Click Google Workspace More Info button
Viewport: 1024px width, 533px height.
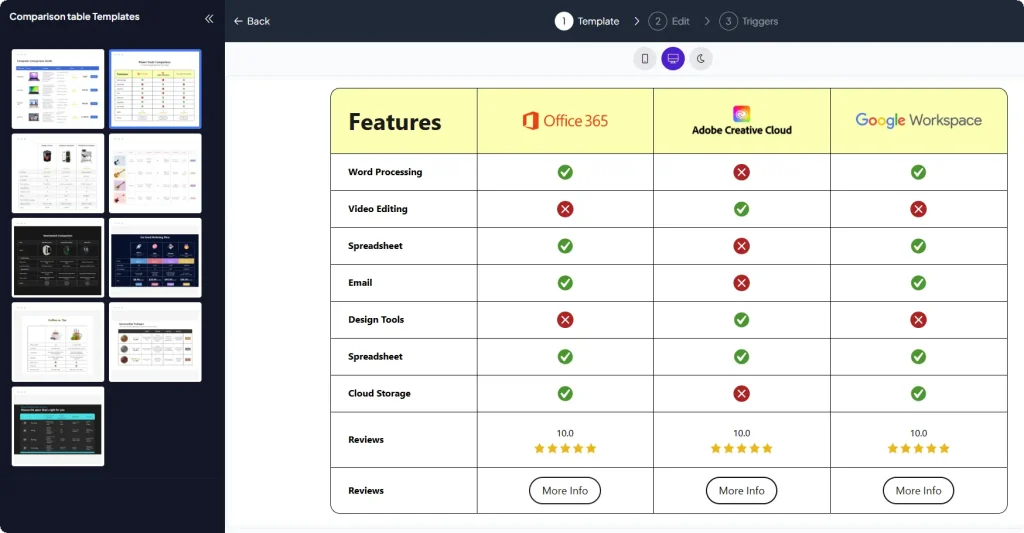point(918,491)
